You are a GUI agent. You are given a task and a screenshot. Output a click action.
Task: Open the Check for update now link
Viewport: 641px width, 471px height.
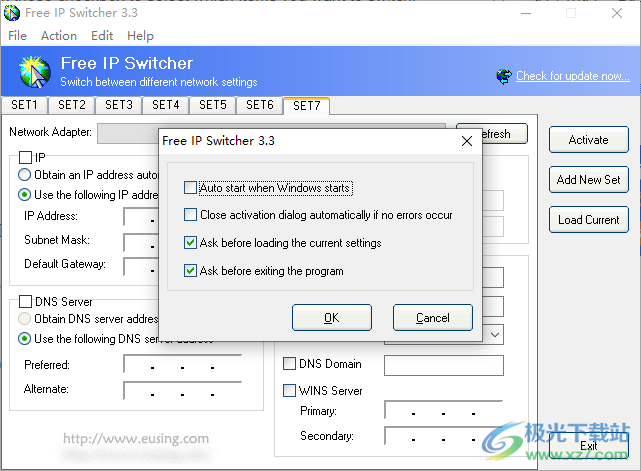(573, 76)
